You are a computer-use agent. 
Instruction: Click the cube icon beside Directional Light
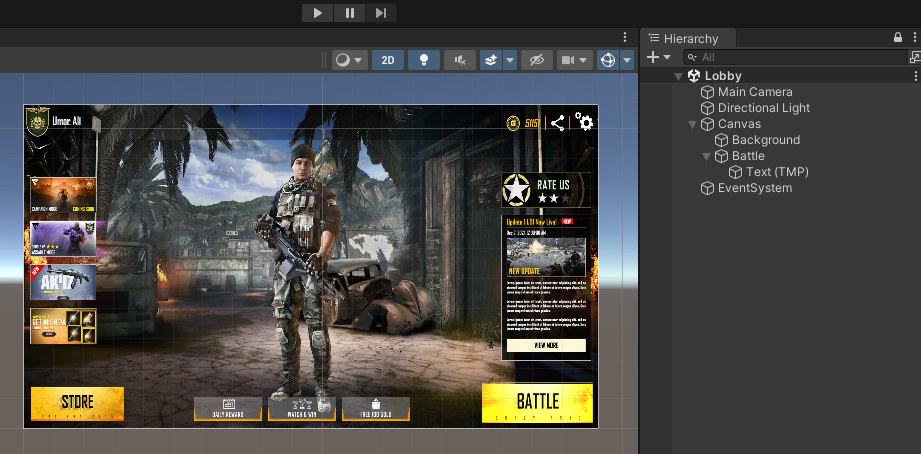click(707, 108)
